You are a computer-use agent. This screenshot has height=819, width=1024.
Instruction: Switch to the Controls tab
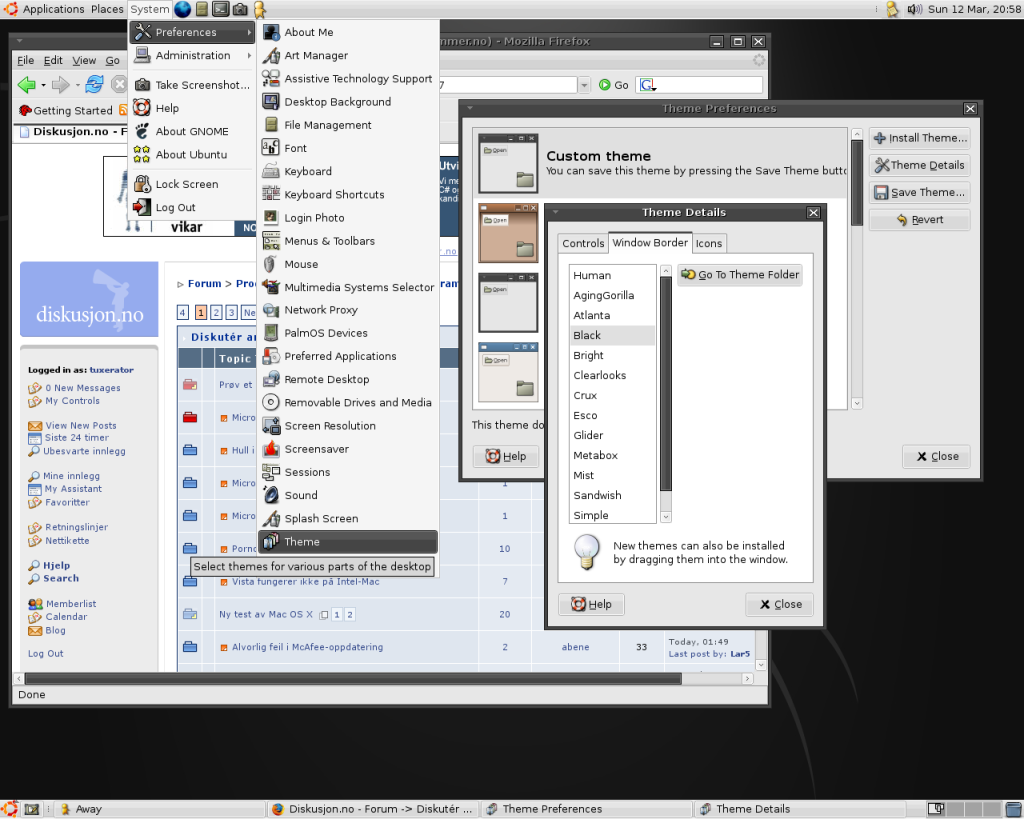[x=583, y=243]
